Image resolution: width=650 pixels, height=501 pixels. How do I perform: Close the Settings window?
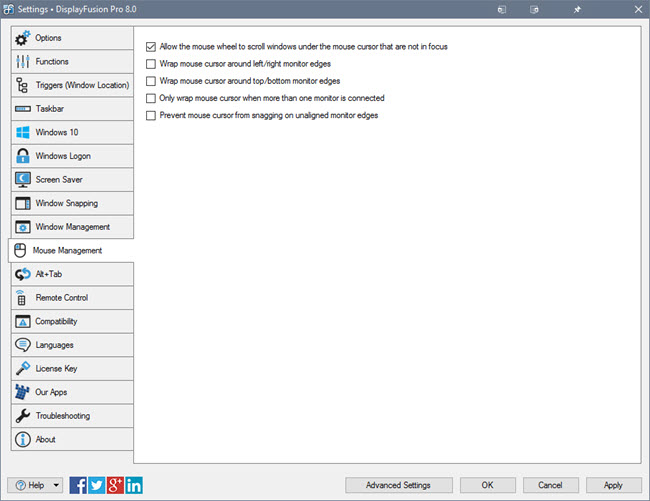pyautogui.click(x=638, y=9)
